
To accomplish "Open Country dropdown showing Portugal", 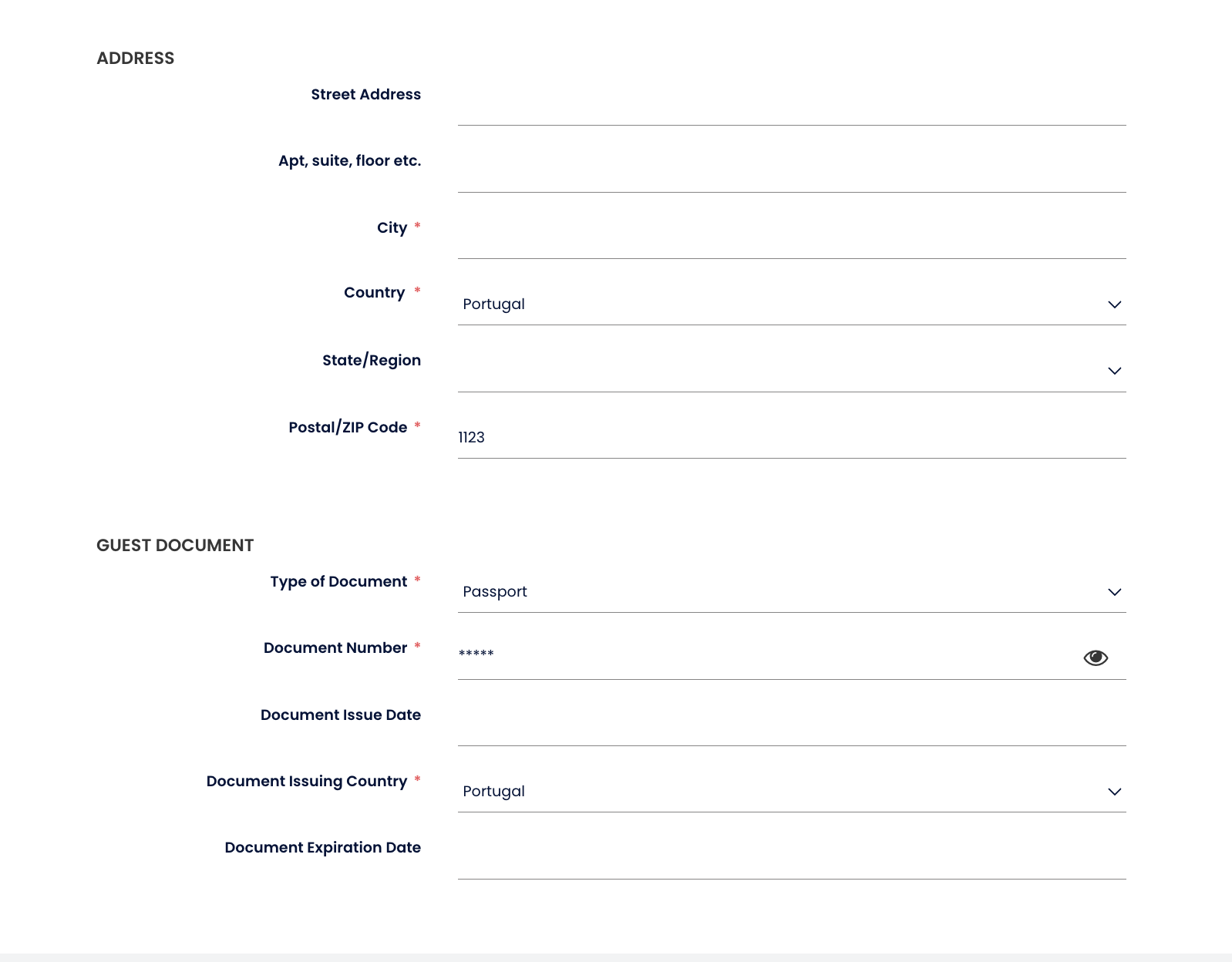I will pyautogui.click(x=771, y=304).
